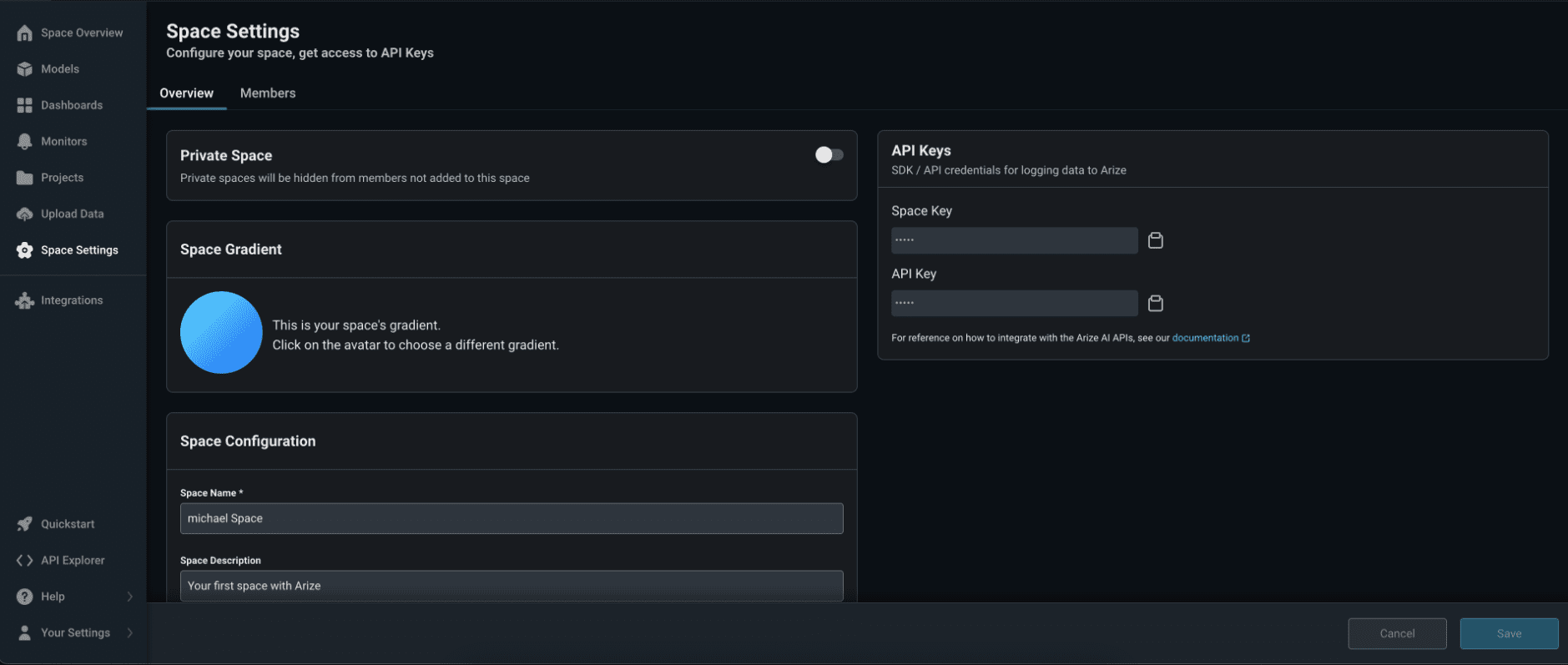Copy the Space Key to clipboard
This screenshot has height=665, width=1568.
(x=1156, y=240)
